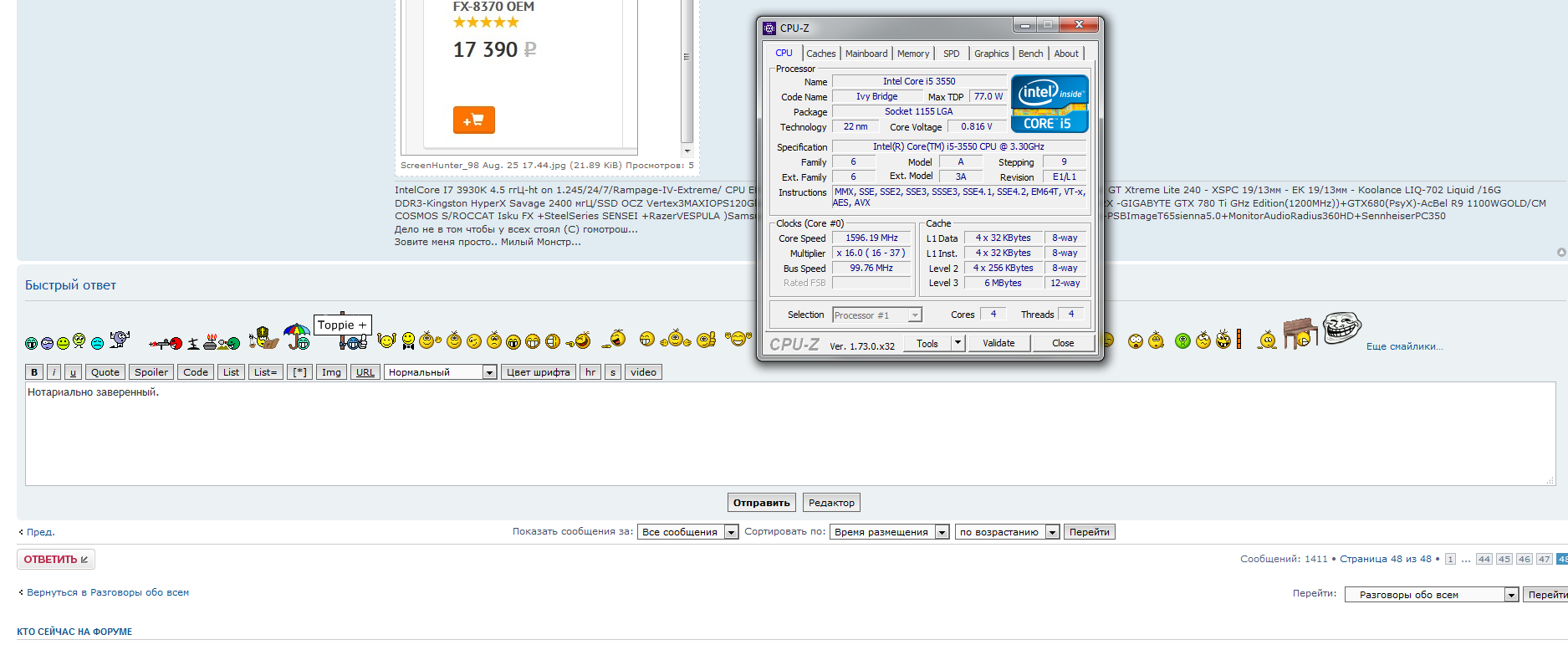This screenshot has width=1568, height=645.
Task: Open the Memory tab in CPU-Z
Action: 912,54
